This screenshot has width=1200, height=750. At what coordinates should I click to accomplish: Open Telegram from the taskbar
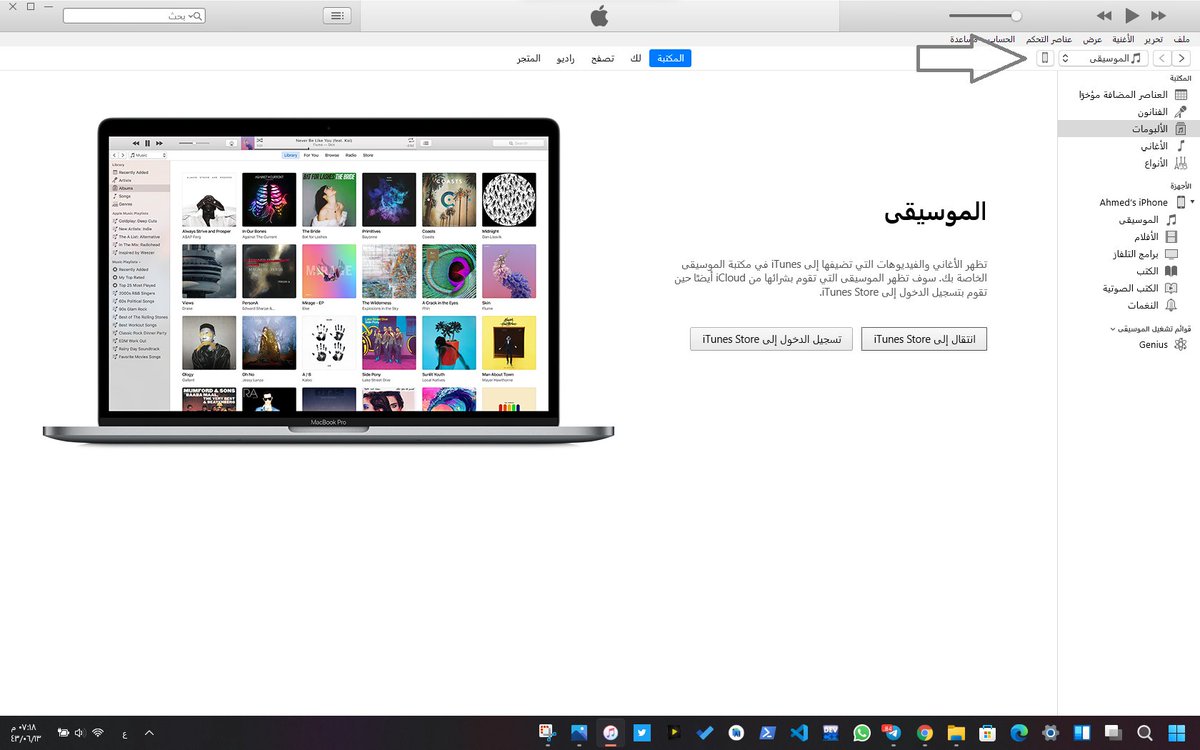(x=892, y=733)
